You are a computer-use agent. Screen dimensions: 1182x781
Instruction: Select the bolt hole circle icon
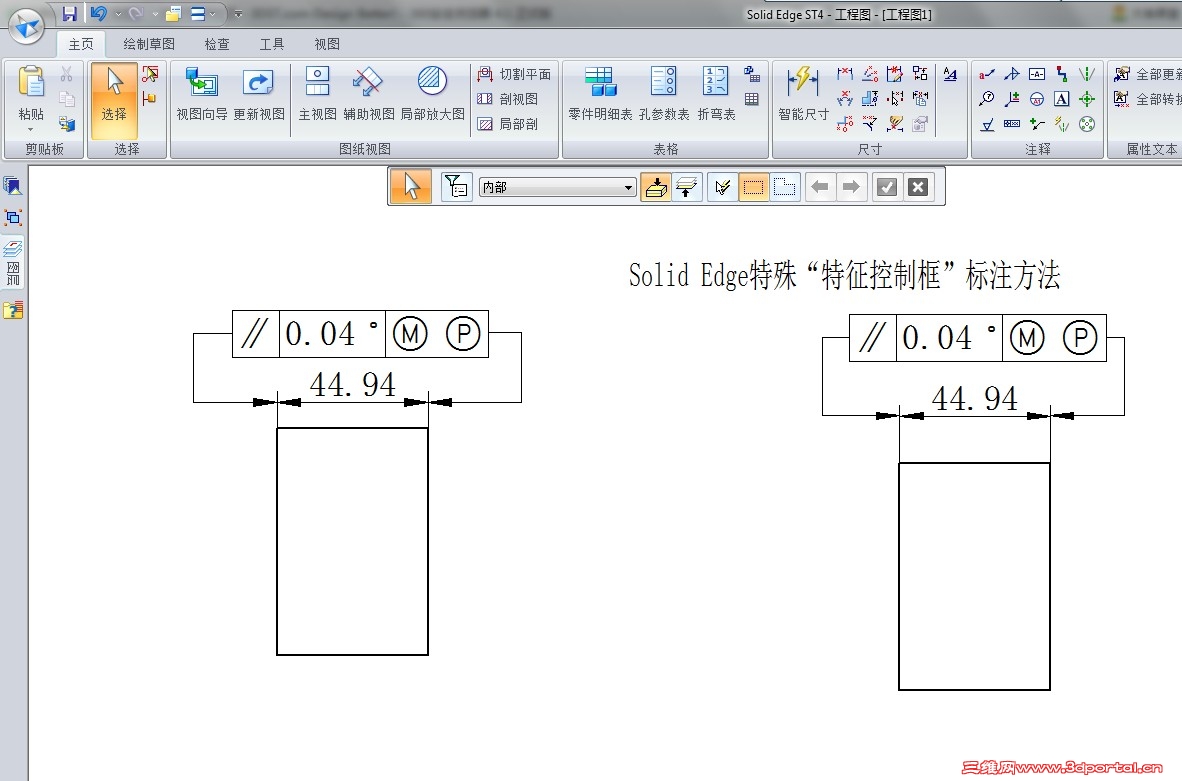tap(1086, 124)
